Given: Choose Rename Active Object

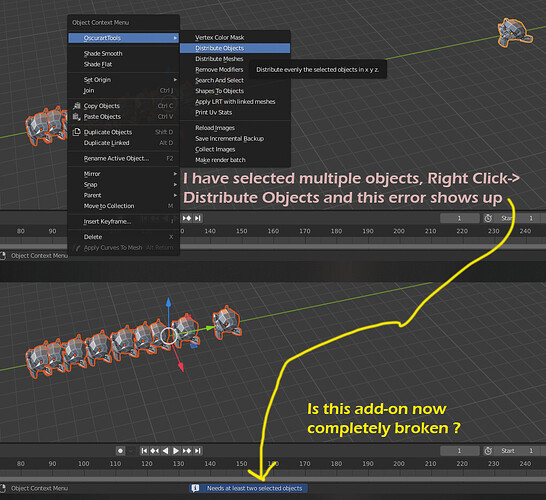Looking at the screenshot, I should click(124, 158).
